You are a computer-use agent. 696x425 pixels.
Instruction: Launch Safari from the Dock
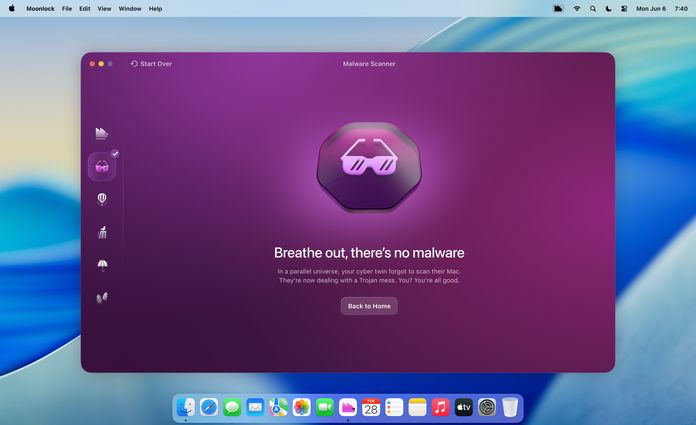209,407
